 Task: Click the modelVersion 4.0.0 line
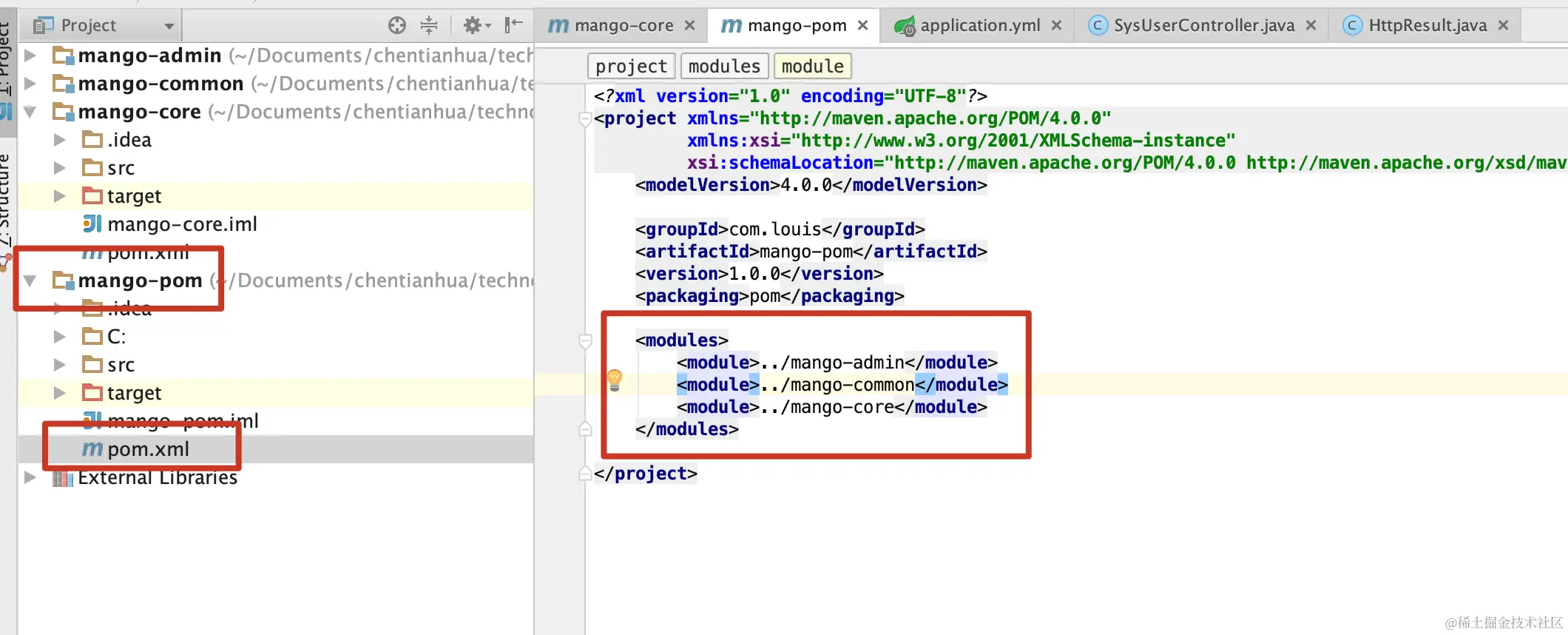click(x=811, y=185)
